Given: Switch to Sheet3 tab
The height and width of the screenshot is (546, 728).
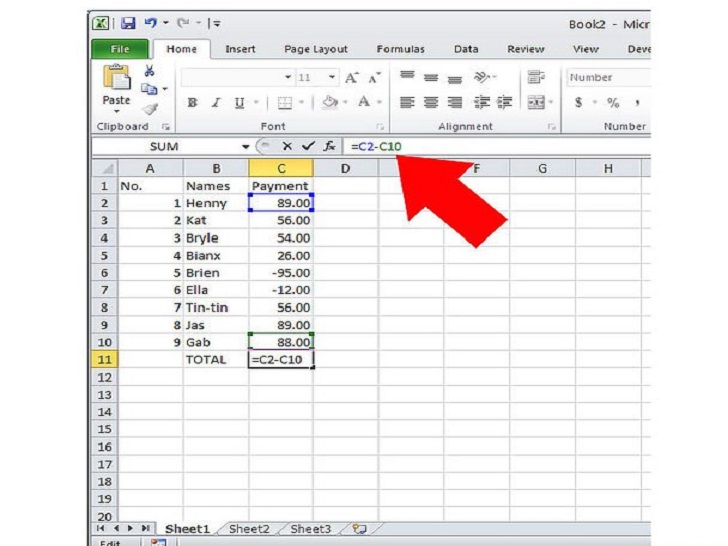Looking at the screenshot, I should point(310,529).
